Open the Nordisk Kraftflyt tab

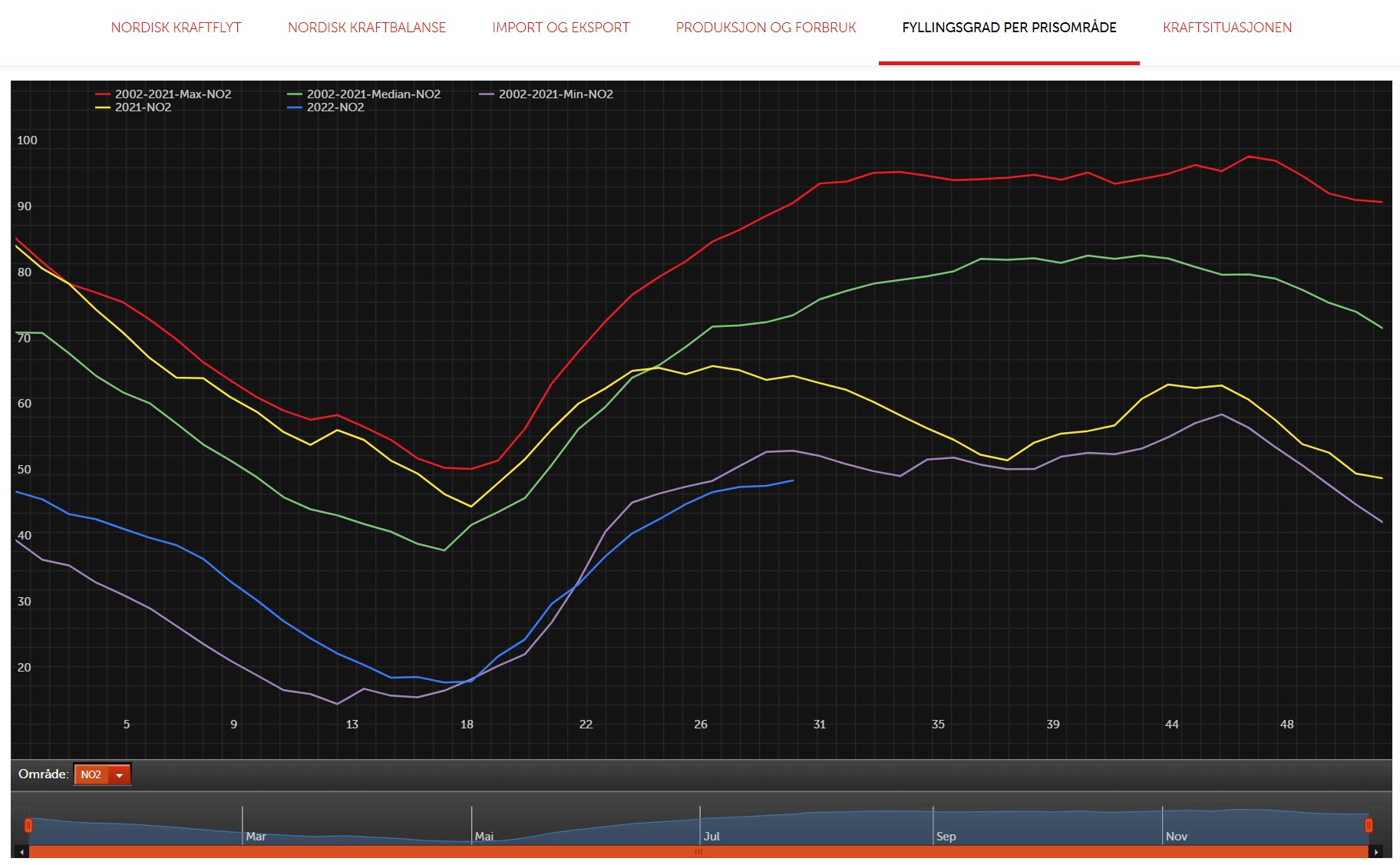[176, 28]
